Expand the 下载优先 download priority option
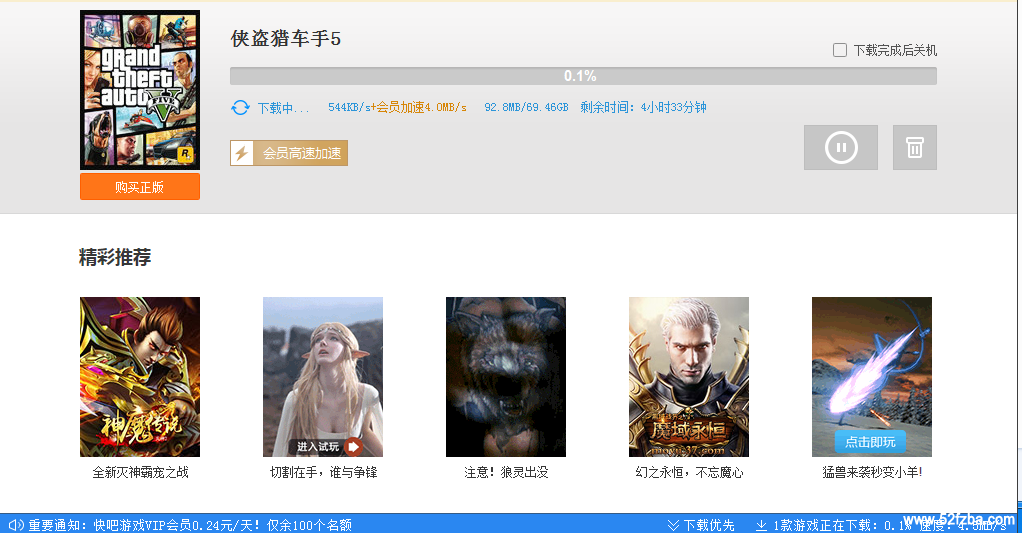Screen dimensions: 1022x533 pos(701,525)
